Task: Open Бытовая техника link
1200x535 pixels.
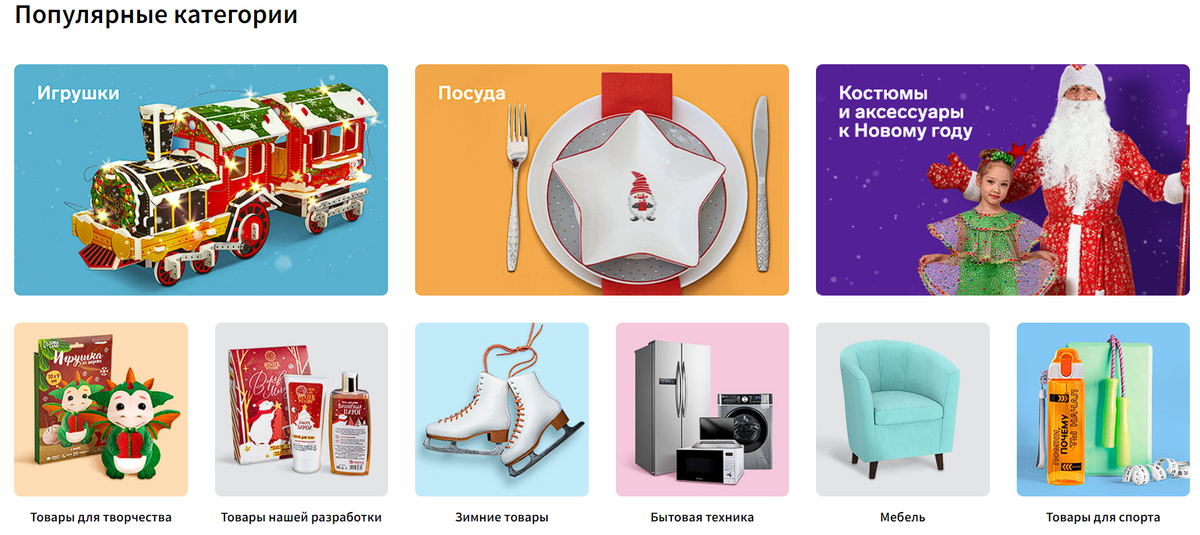Action: [702, 518]
